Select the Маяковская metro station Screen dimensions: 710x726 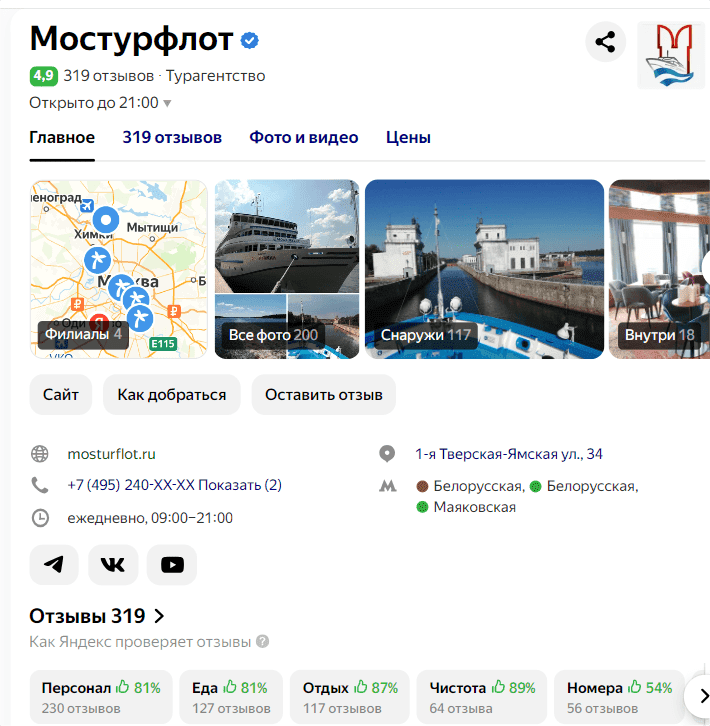466,507
